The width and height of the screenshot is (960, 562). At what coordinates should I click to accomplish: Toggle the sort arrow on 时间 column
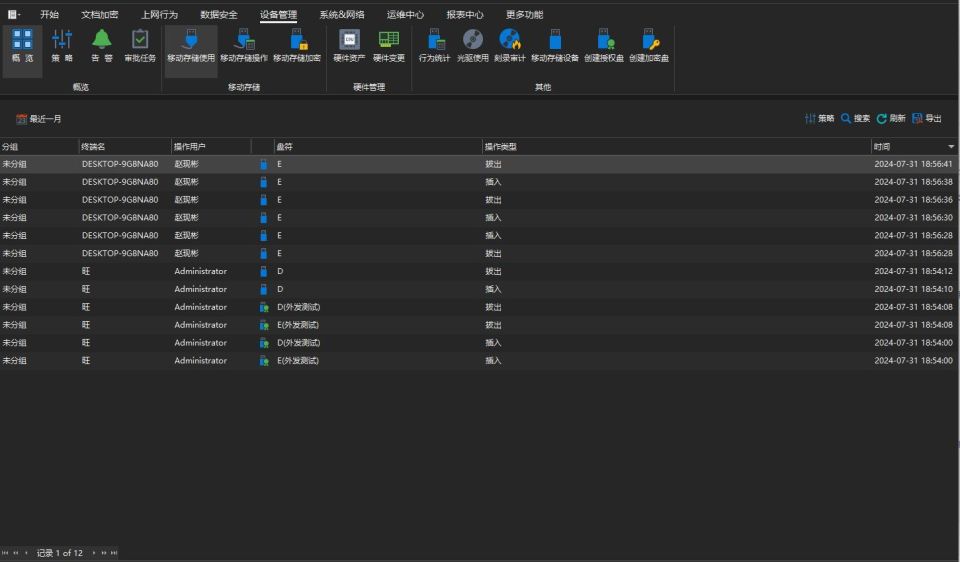pyautogui.click(x=951, y=147)
